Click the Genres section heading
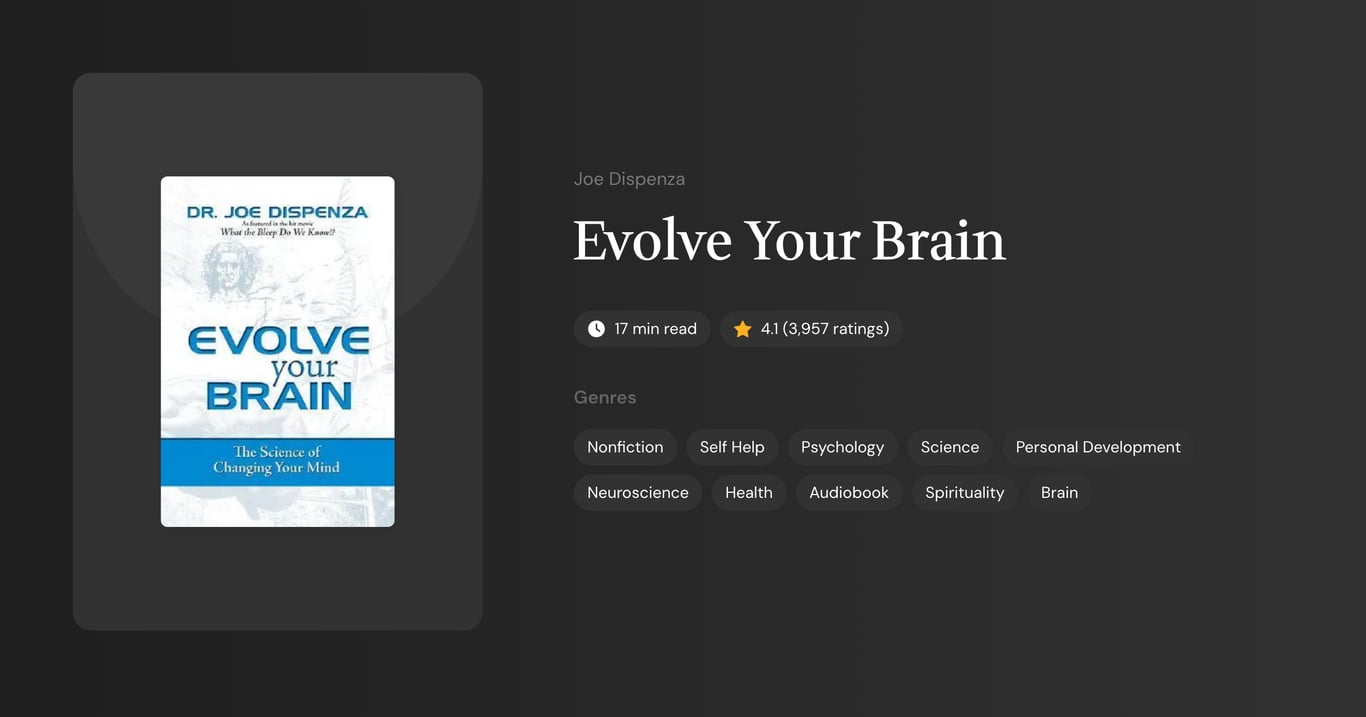 tap(605, 397)
